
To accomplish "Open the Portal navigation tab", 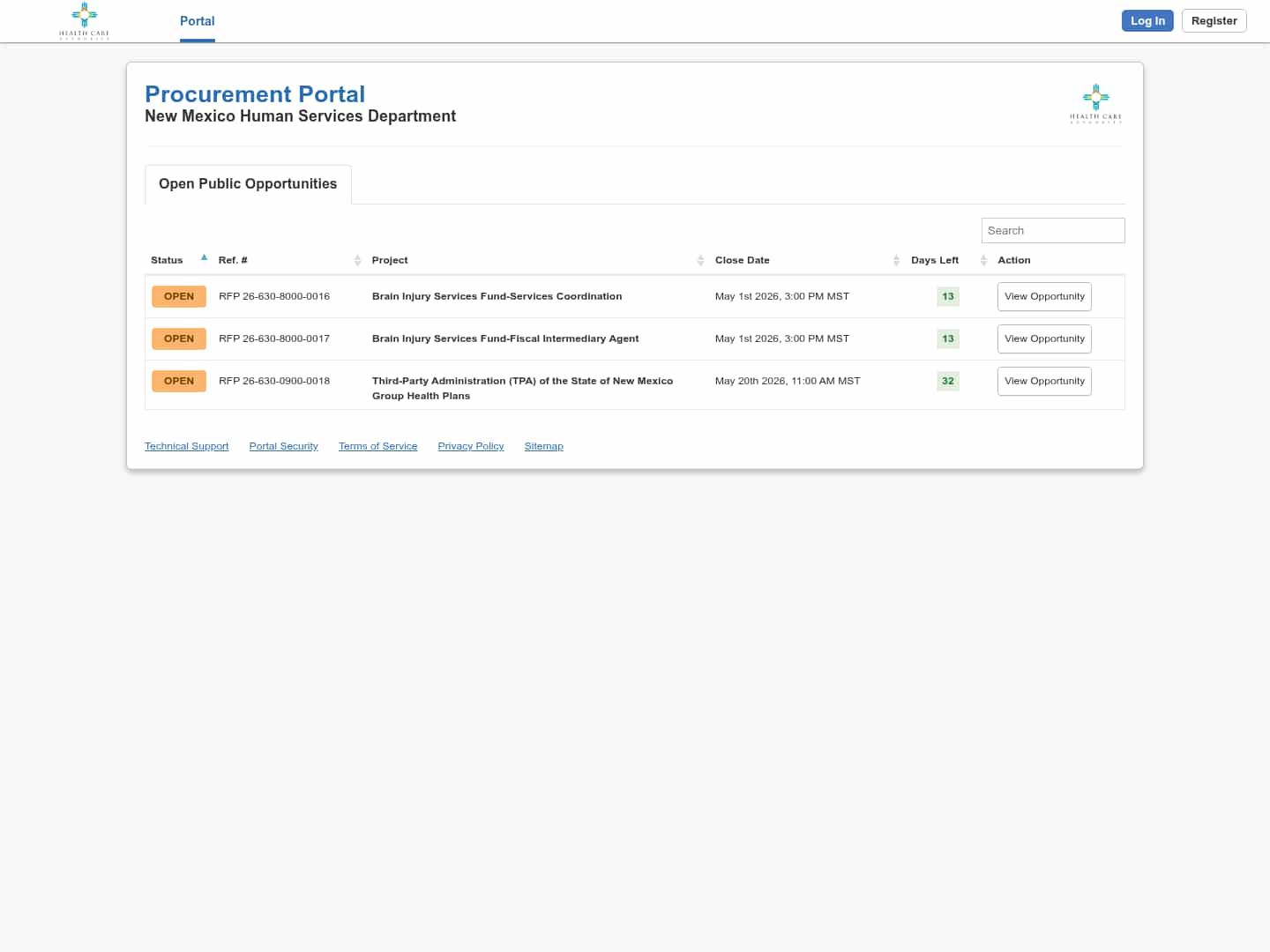I will (197, 21).
